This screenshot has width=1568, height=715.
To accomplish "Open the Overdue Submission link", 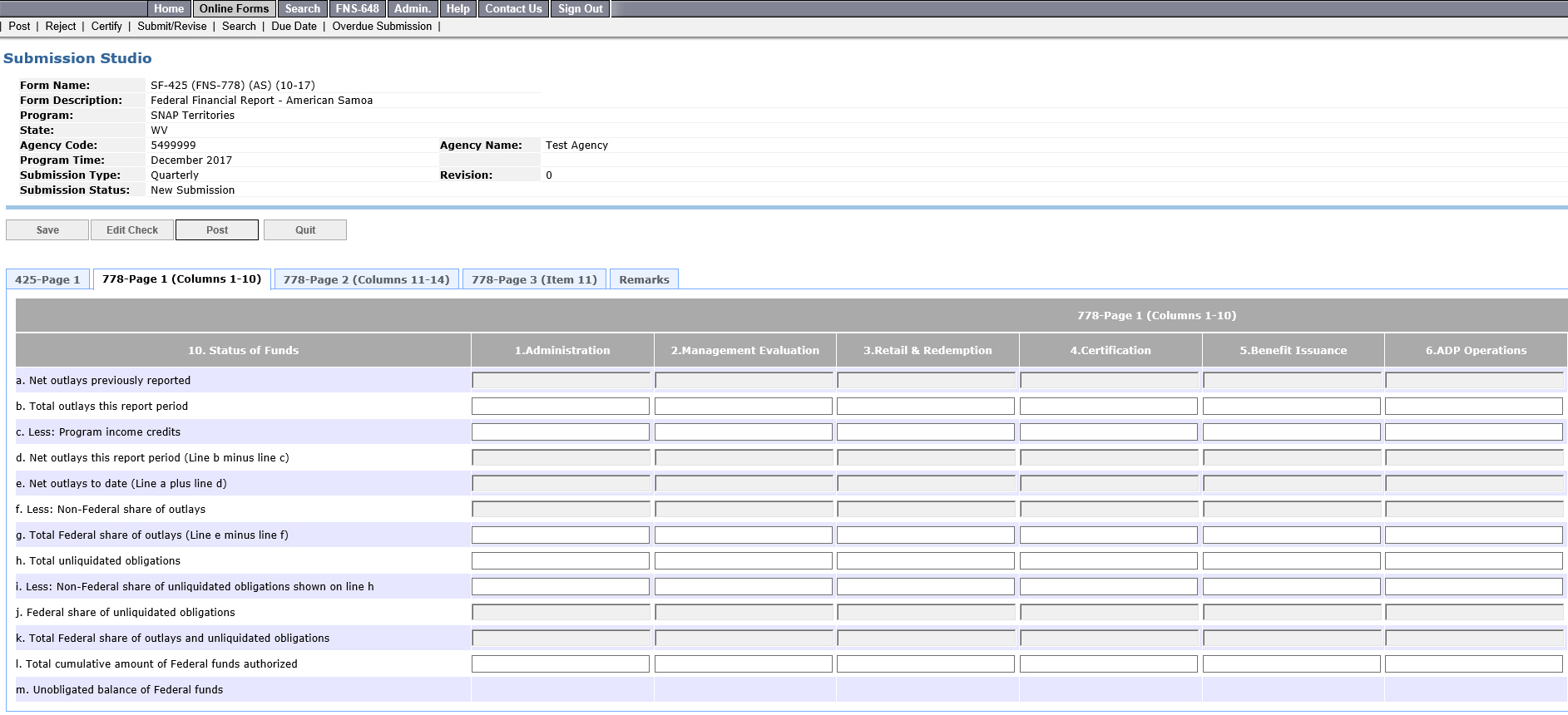I will tap(382, 27).
